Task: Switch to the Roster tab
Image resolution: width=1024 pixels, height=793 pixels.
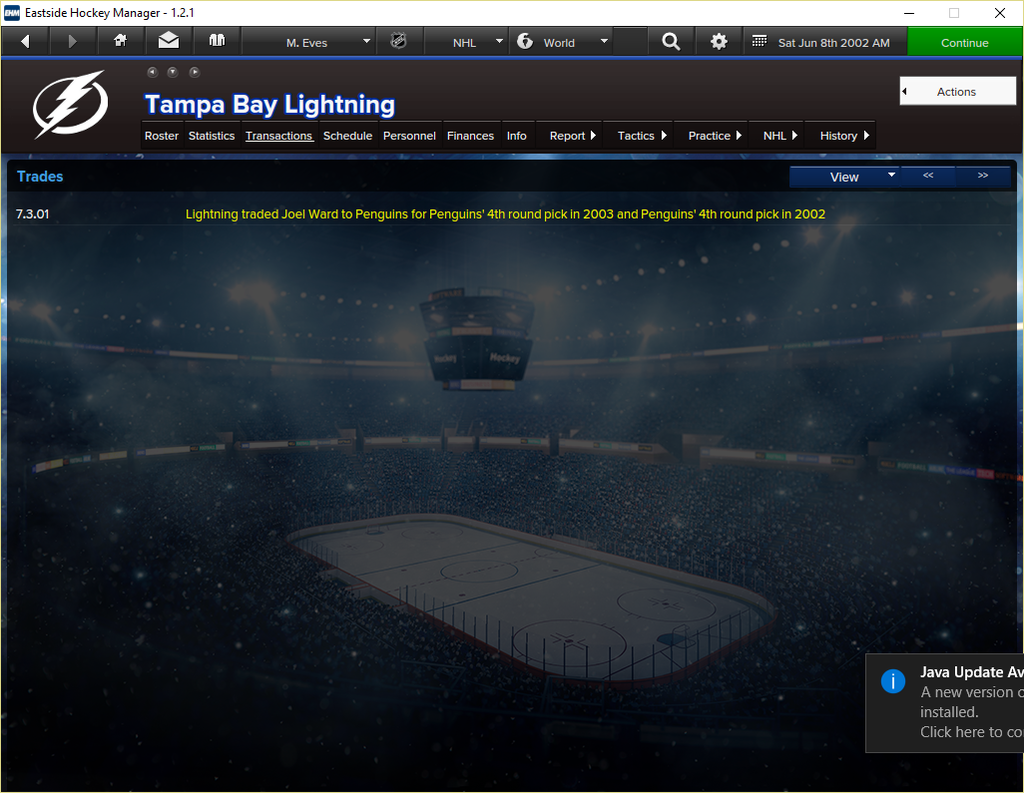Action: (x=161, y=136)
